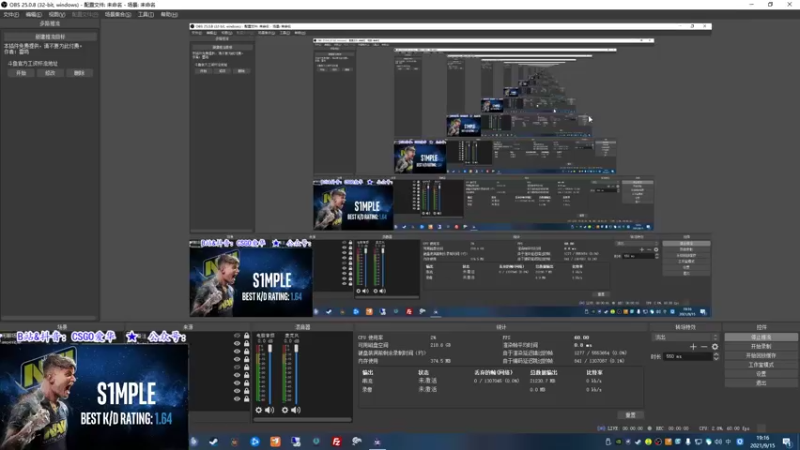This screenshot has width=800, height=450.
Task: Open the 工具(T) menu
Action: [146, 14]
